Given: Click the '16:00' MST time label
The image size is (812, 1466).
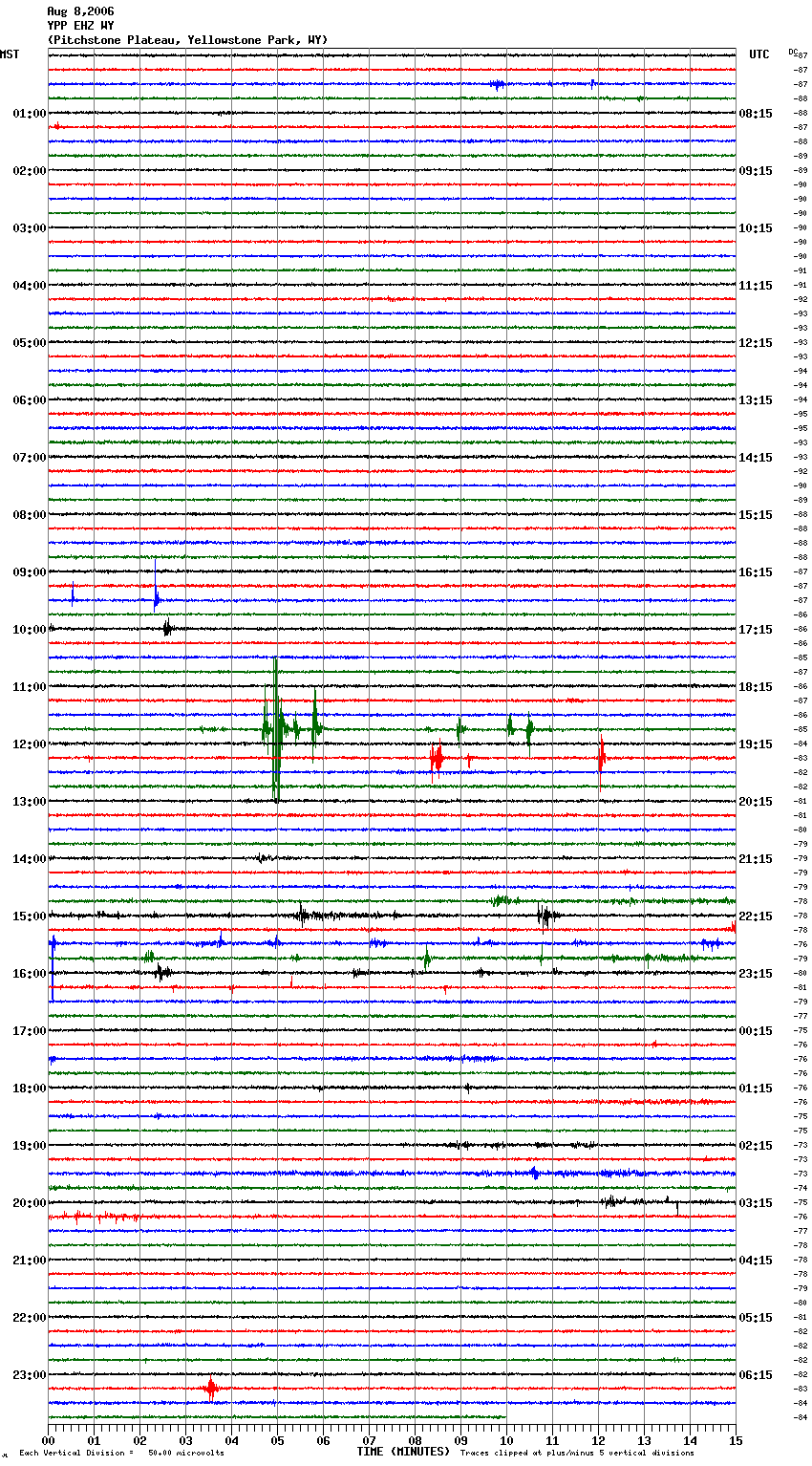Looking at the screenshot, I should 30,974.
